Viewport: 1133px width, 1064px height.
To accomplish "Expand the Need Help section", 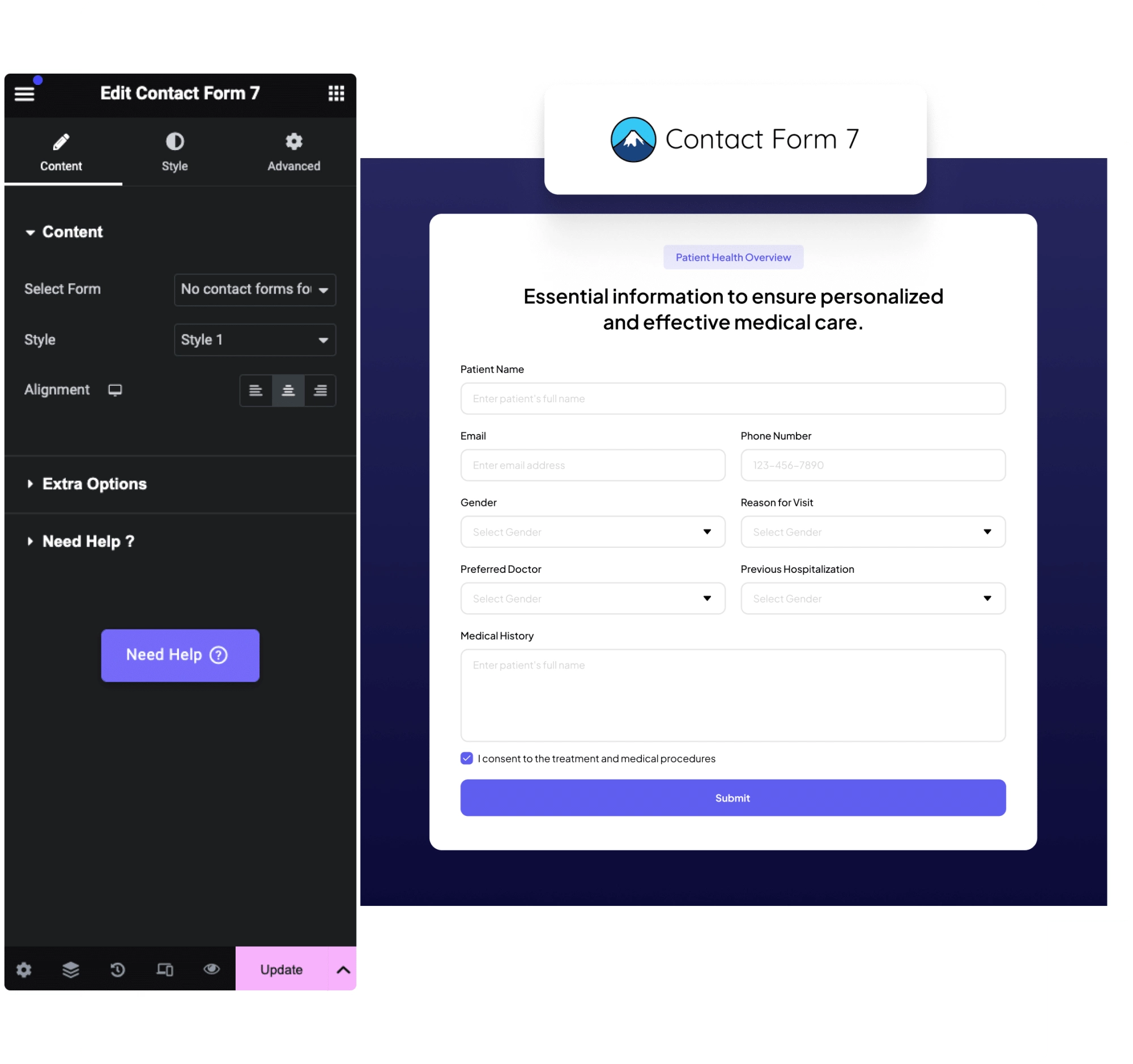I will coord(87,541).
